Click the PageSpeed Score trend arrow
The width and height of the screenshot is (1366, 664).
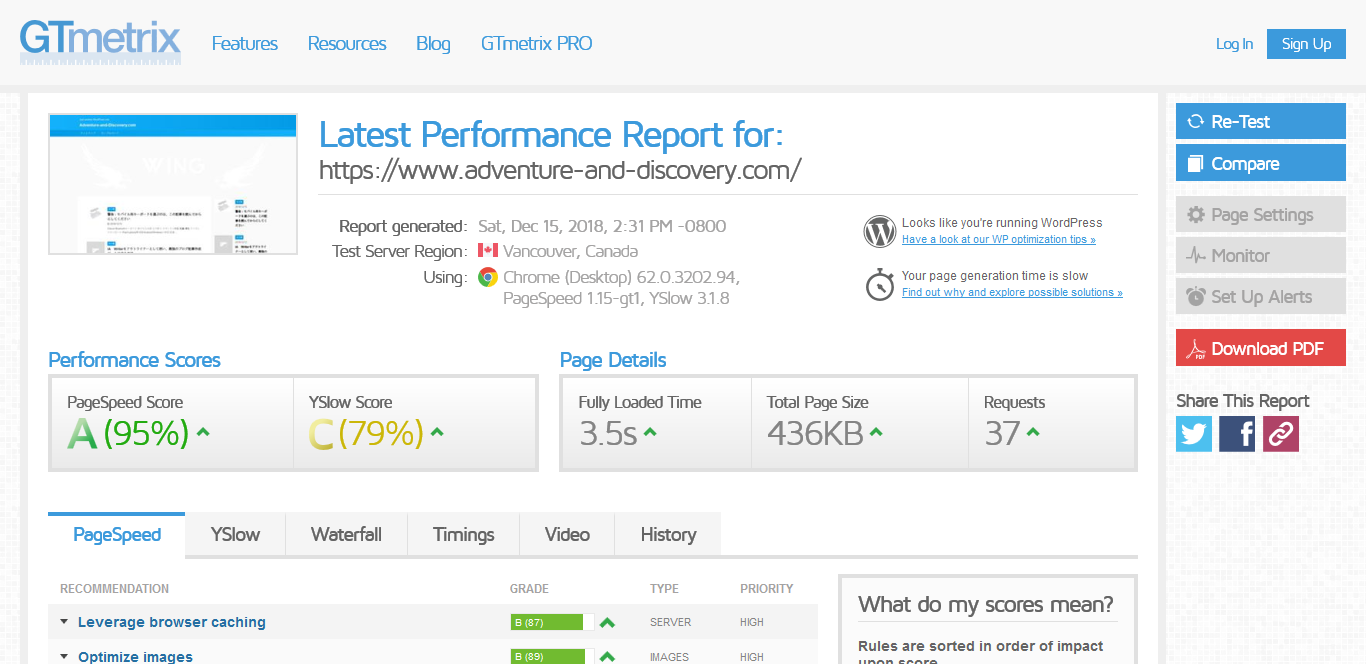203,433
